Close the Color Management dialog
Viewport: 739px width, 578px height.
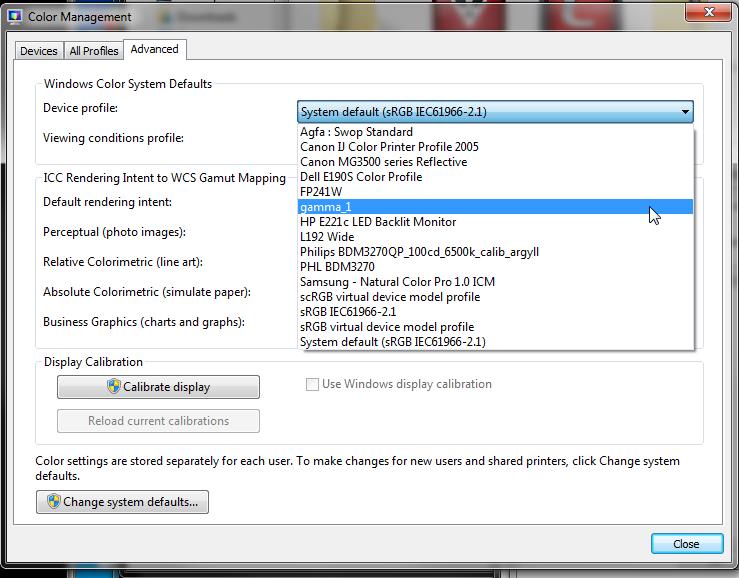(x=687, y=544)
